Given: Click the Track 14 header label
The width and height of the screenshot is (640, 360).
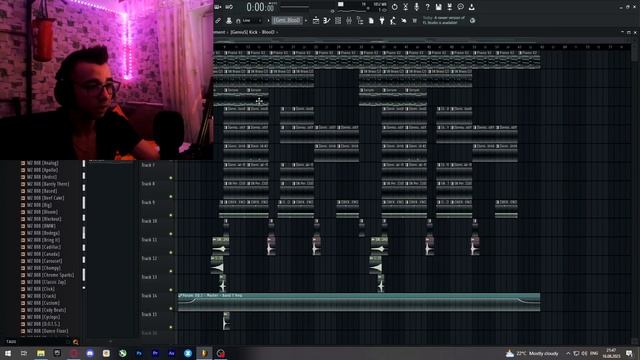Looking at the screenshot, I should click(149, 296).
